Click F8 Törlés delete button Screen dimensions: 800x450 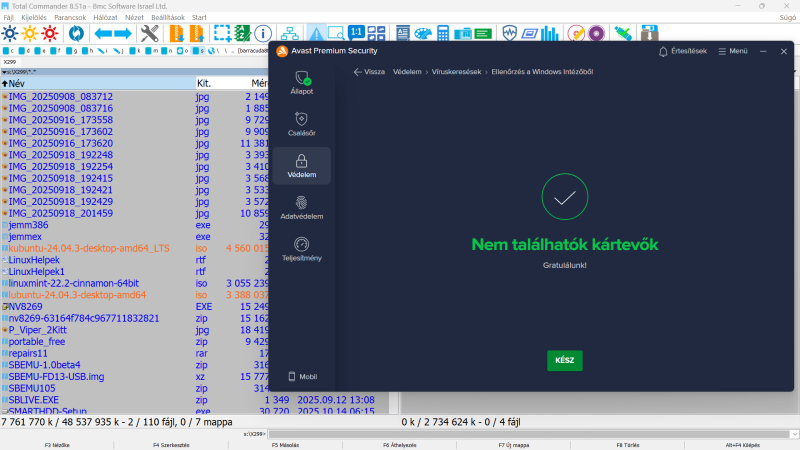click(628, 445)
